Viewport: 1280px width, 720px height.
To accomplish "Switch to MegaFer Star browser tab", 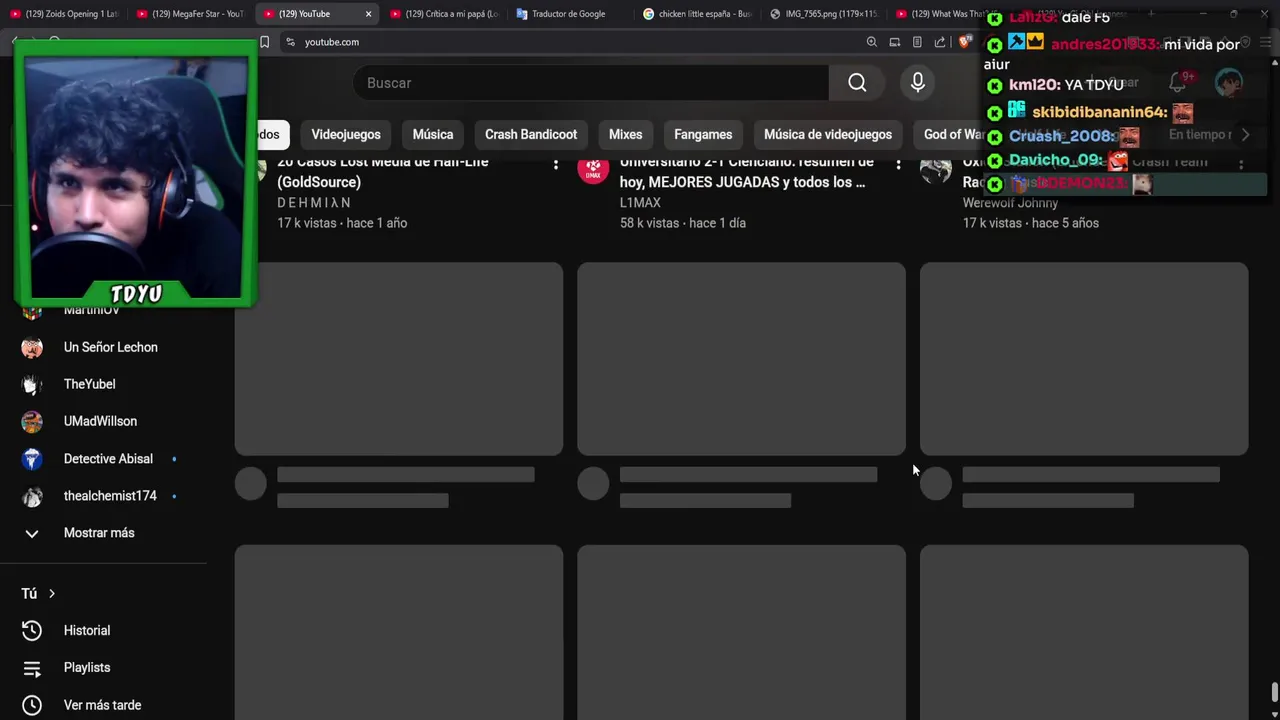I will (190, 14).
